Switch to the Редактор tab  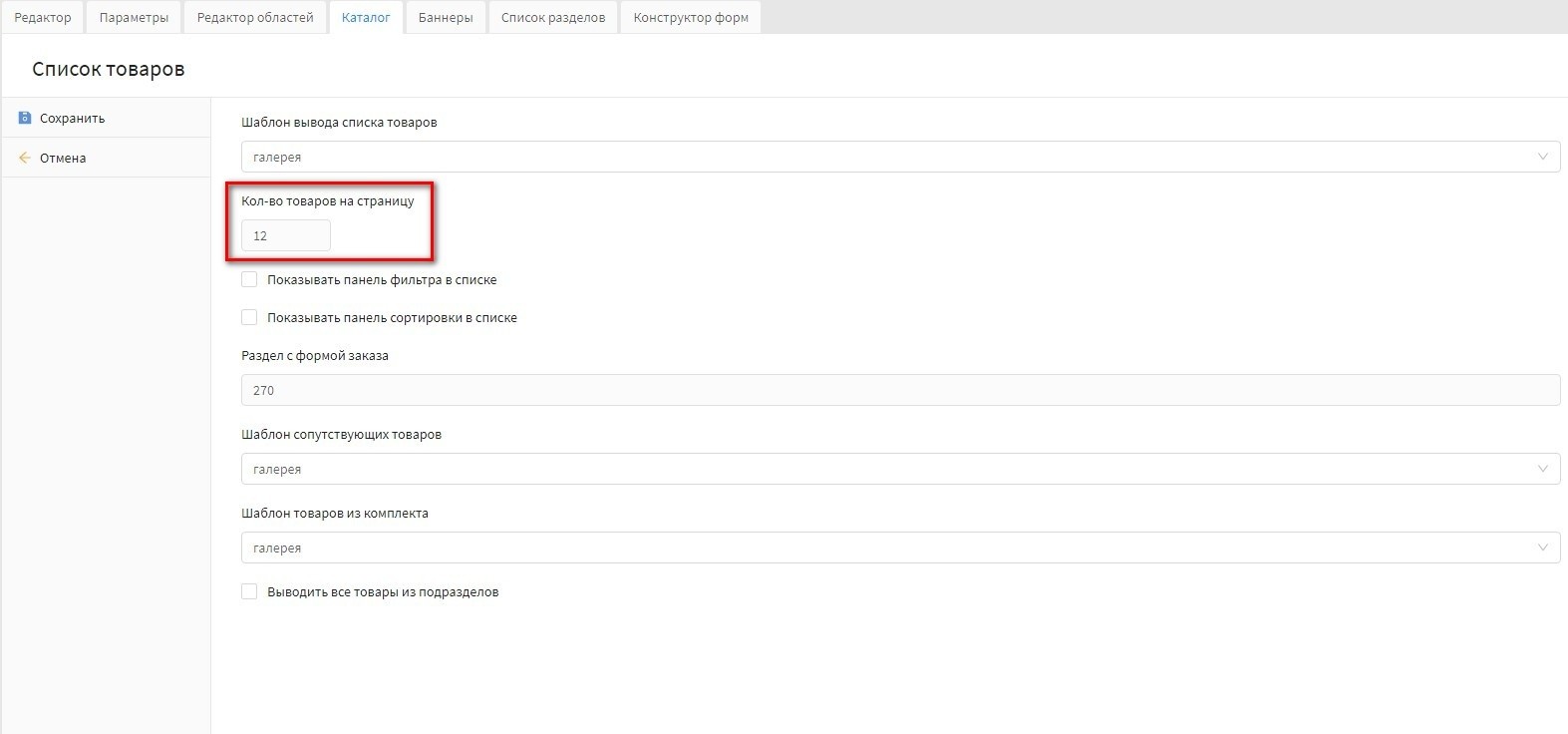(x=43, y=17)
